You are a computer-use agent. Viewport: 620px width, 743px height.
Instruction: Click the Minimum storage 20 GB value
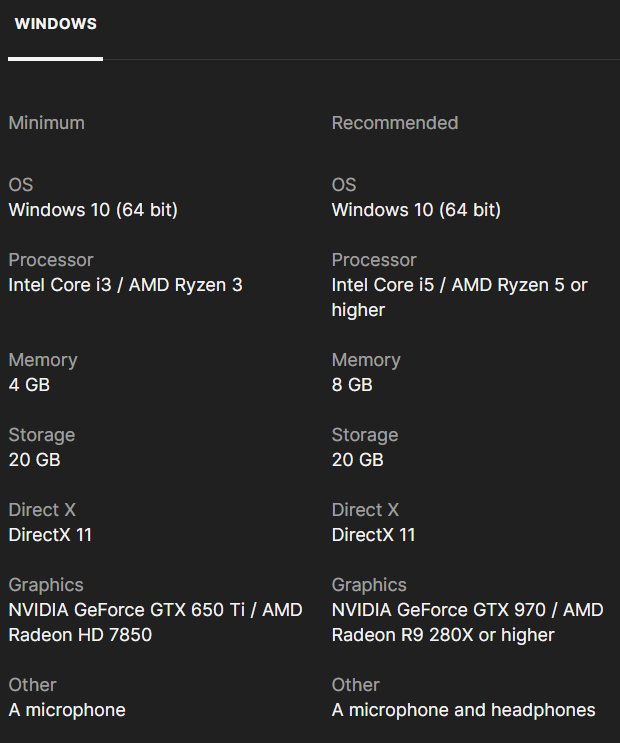point(34,460)
